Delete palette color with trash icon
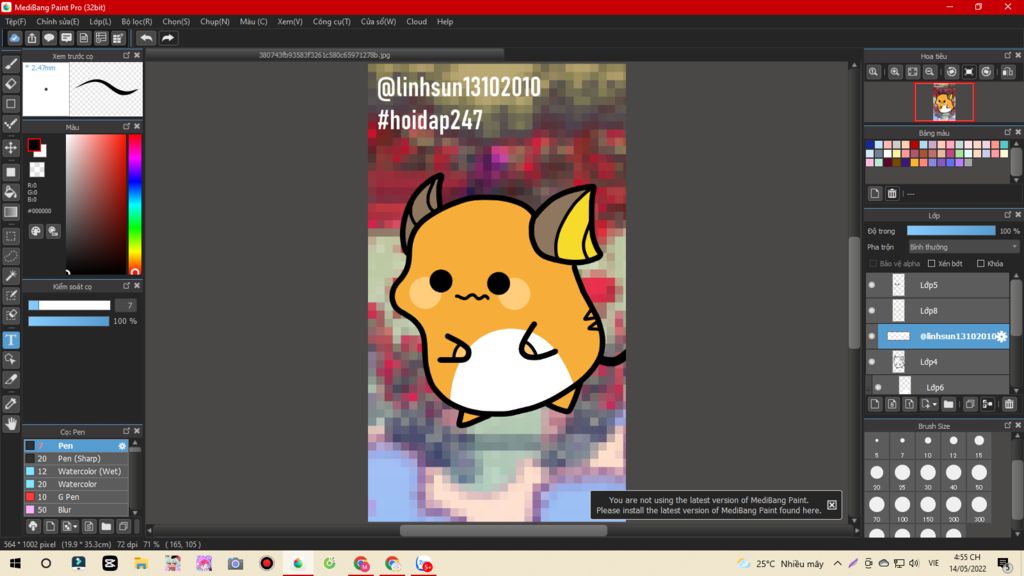 pyautogui.click(x=892, y=193)
